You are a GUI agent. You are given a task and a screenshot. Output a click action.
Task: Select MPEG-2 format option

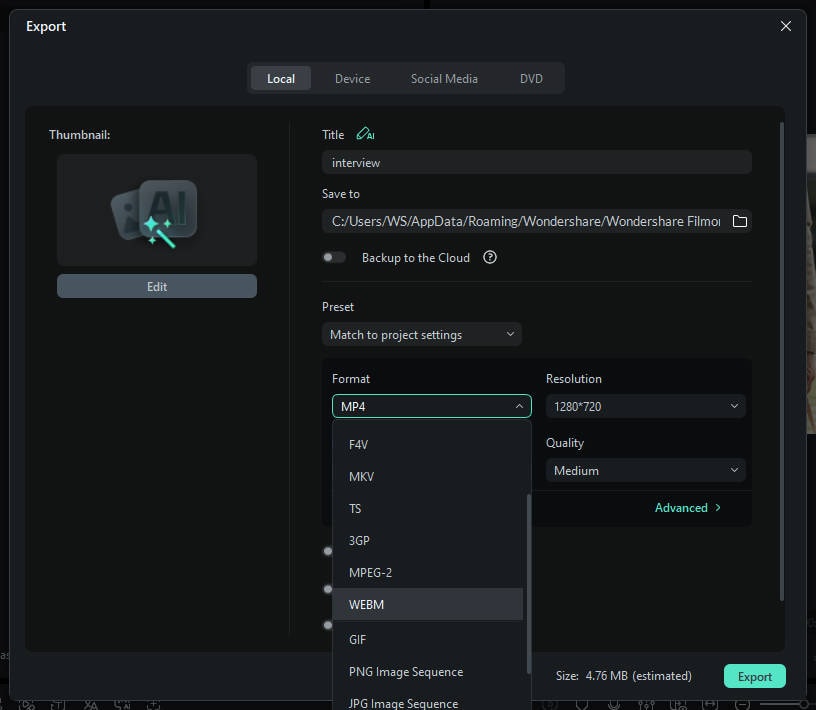click(428, 573)
